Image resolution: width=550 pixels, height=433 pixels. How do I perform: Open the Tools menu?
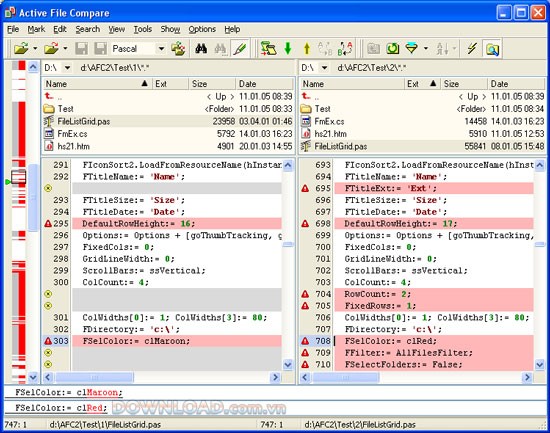(x=143, y=29)
